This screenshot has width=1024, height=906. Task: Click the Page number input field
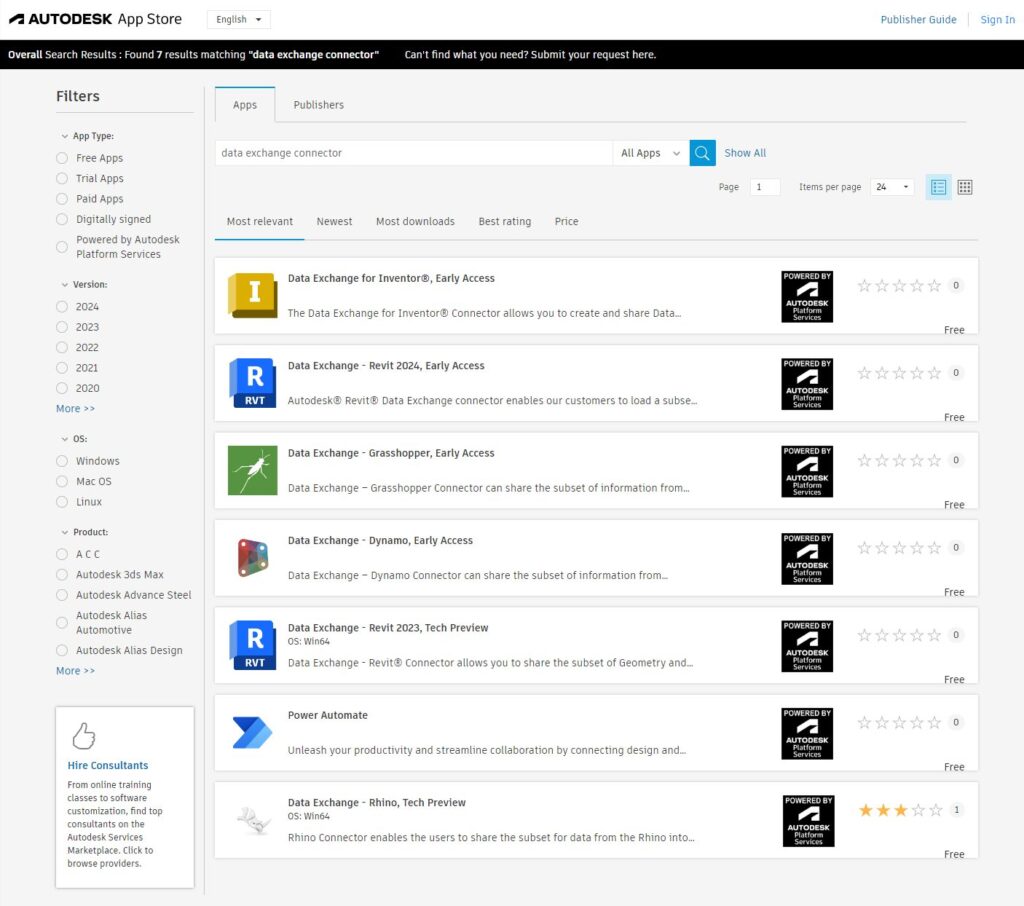765,187
